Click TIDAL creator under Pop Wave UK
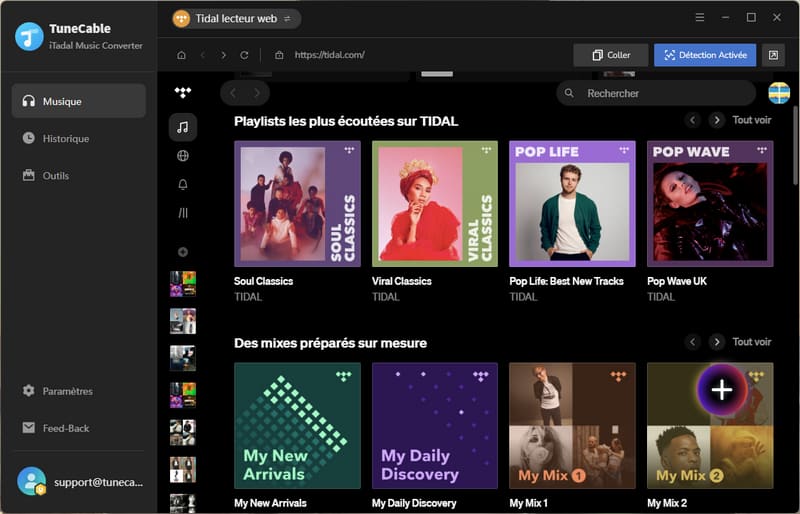 pyautogui.click(x=661, y=297)
